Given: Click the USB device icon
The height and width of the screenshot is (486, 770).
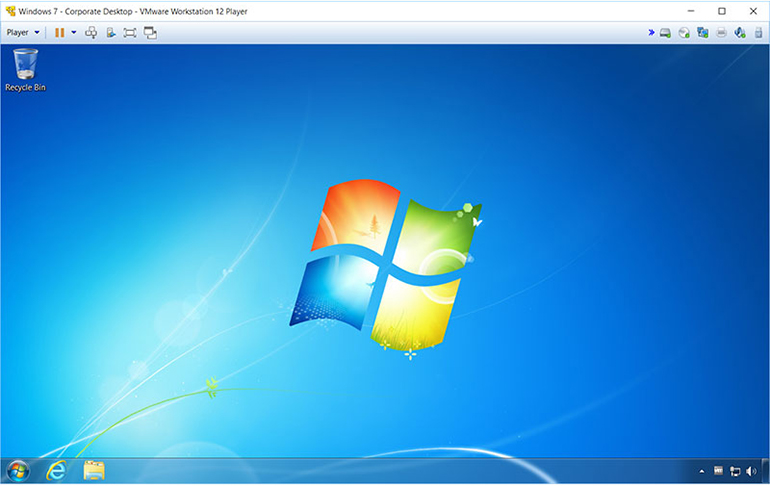Looking at the screenshot, I should (758, 32).
